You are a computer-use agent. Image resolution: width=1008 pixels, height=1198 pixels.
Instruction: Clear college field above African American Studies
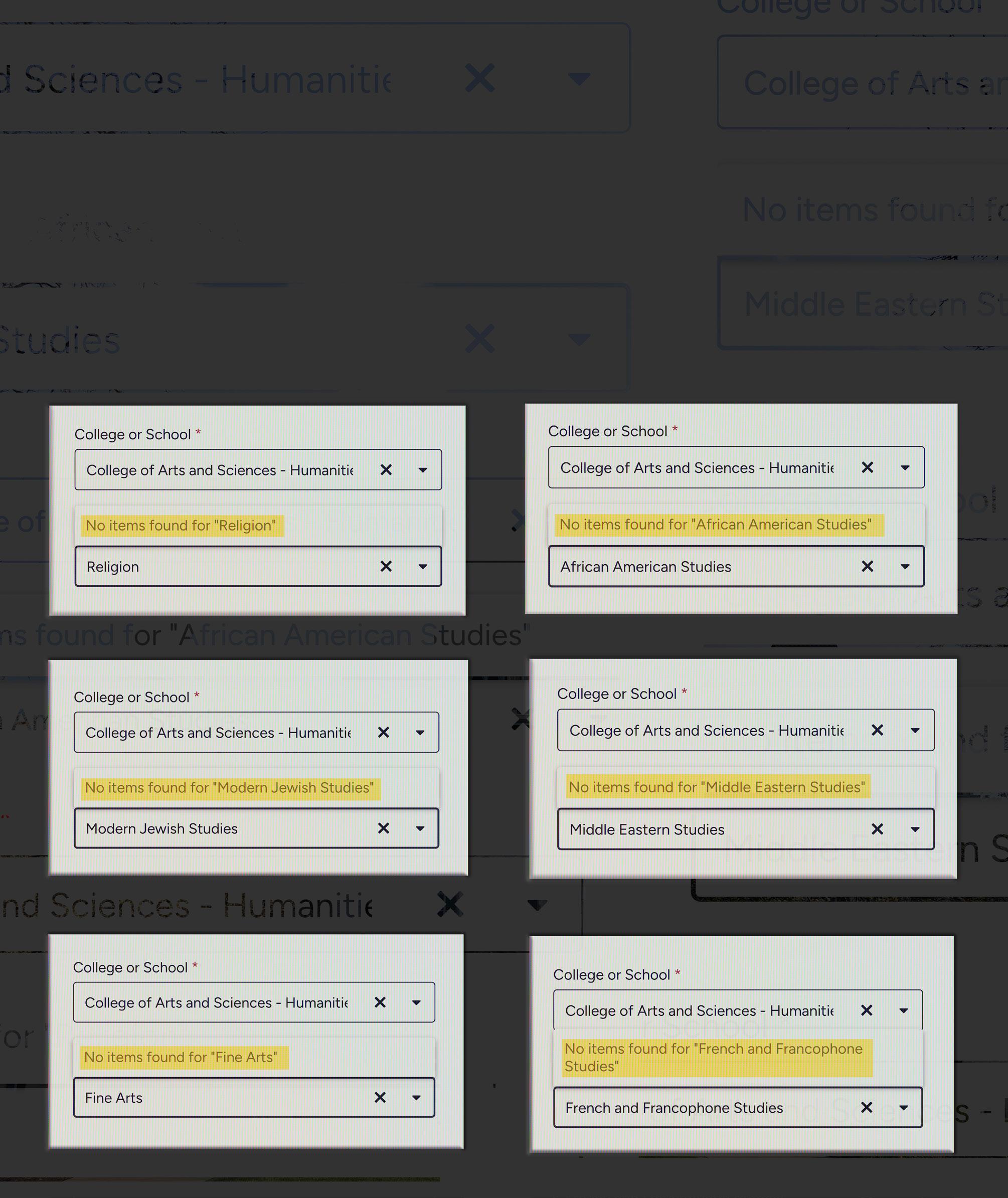pos(867,467)
